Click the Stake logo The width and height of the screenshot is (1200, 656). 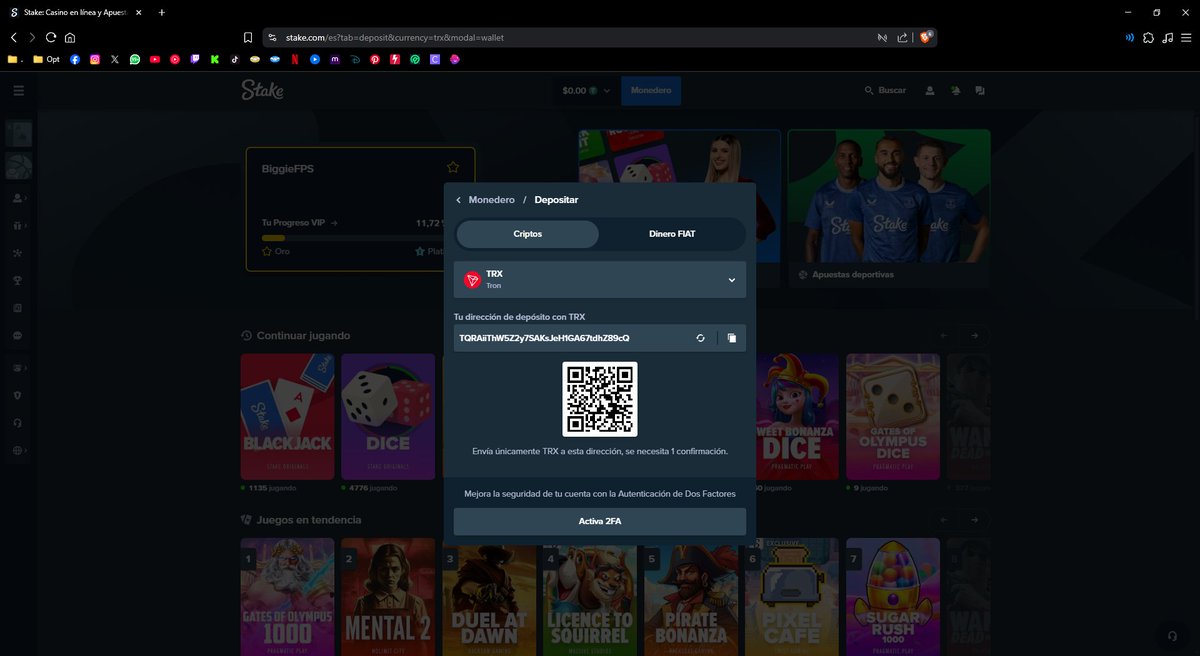[262, 91]
